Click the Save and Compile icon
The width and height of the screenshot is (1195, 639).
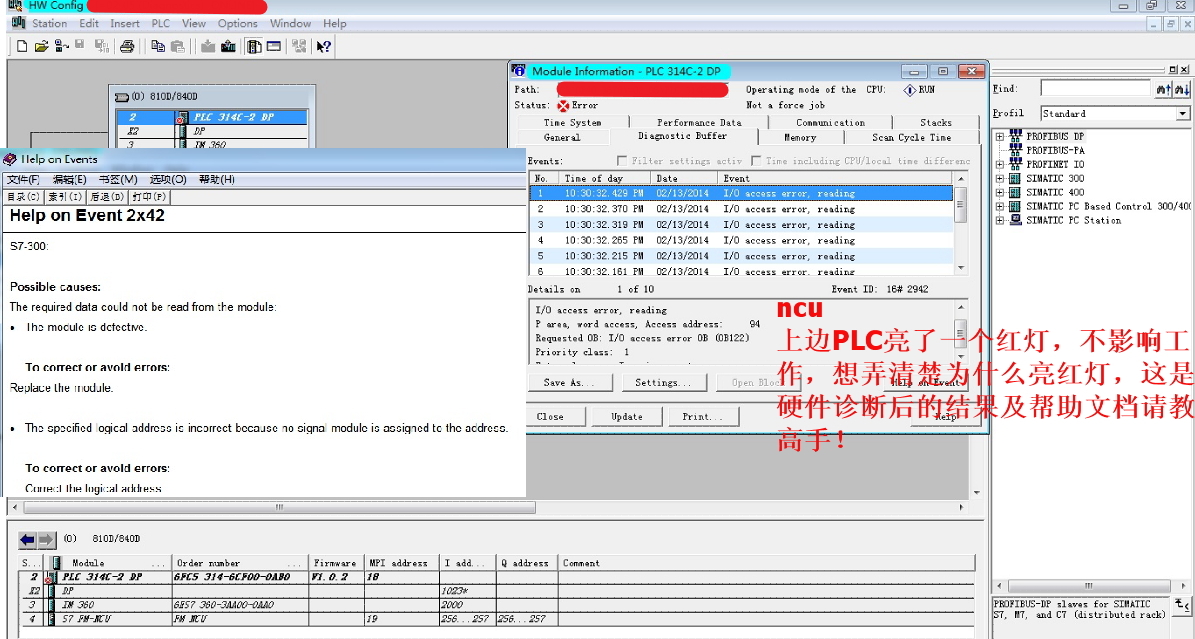click(x=101, y=47)
